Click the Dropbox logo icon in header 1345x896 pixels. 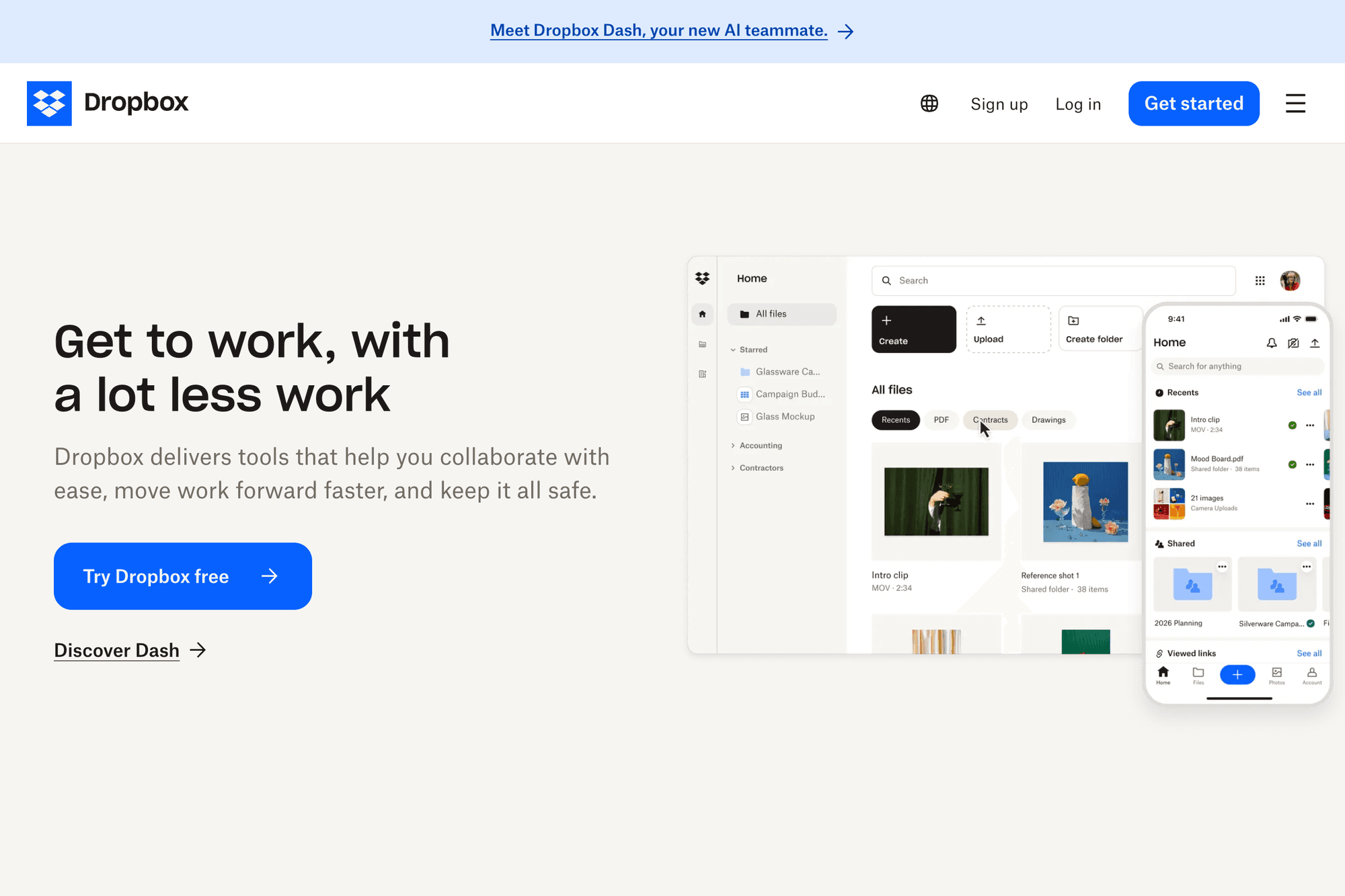[x=49, y=104]
